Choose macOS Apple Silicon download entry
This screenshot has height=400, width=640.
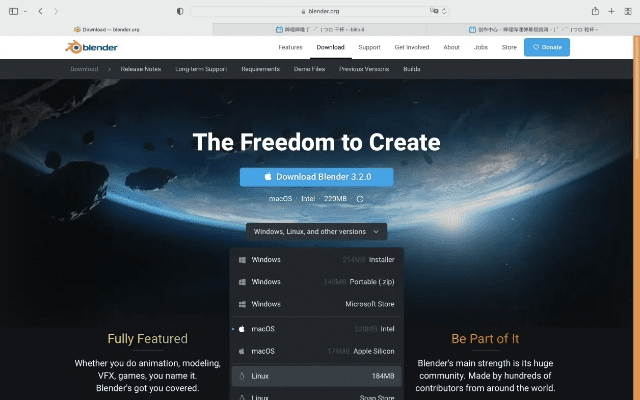coord(316,351)
